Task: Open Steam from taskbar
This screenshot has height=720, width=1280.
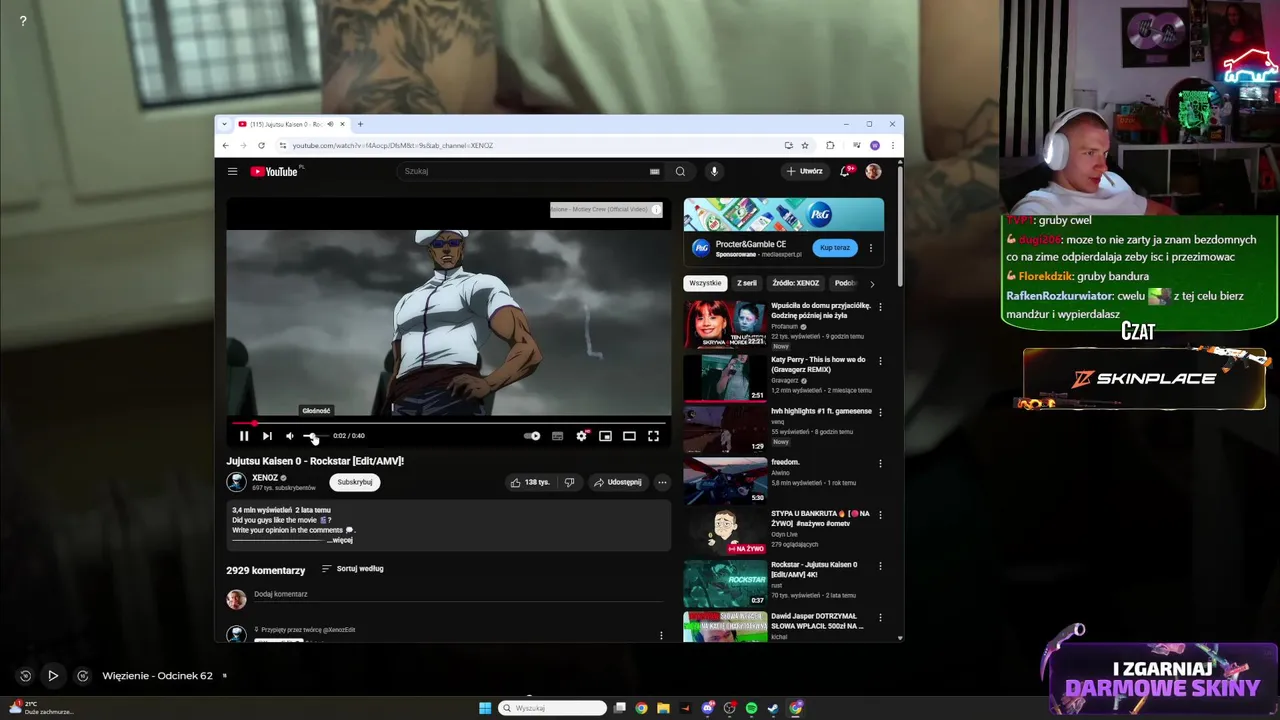Action: (x=773, y=708)
